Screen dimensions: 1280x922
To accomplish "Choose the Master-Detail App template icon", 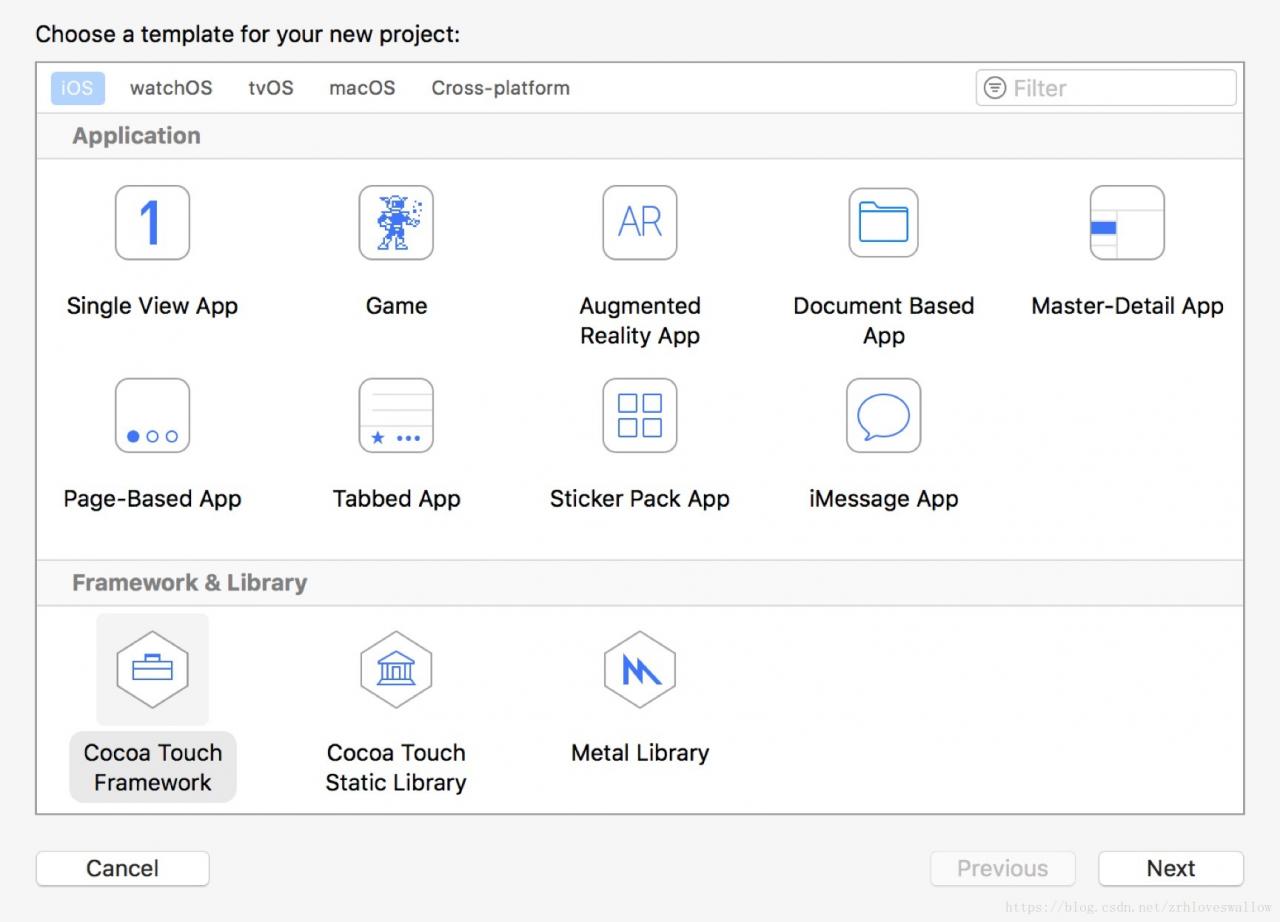I will point(1127,223).
